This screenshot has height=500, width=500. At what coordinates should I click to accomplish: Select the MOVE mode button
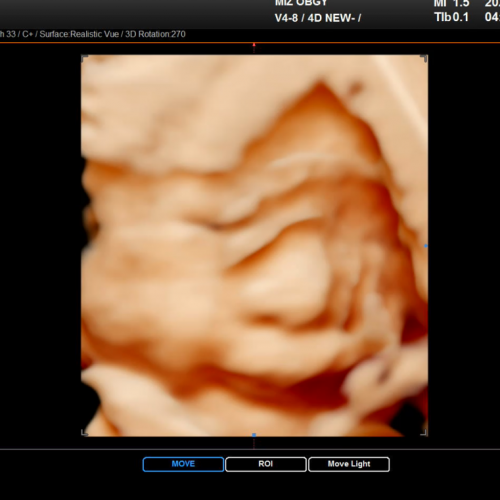click(x=183, y=464)
